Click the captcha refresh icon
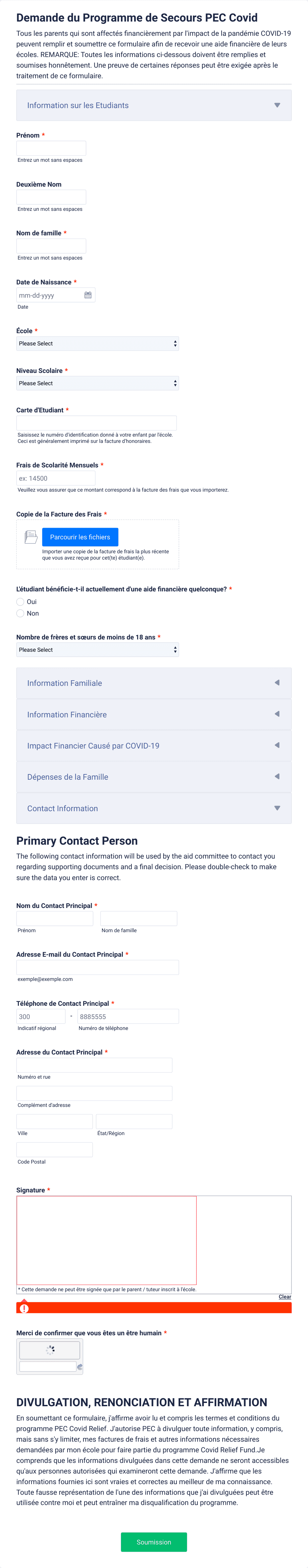308x1568 pixels. coord(80,1366)
